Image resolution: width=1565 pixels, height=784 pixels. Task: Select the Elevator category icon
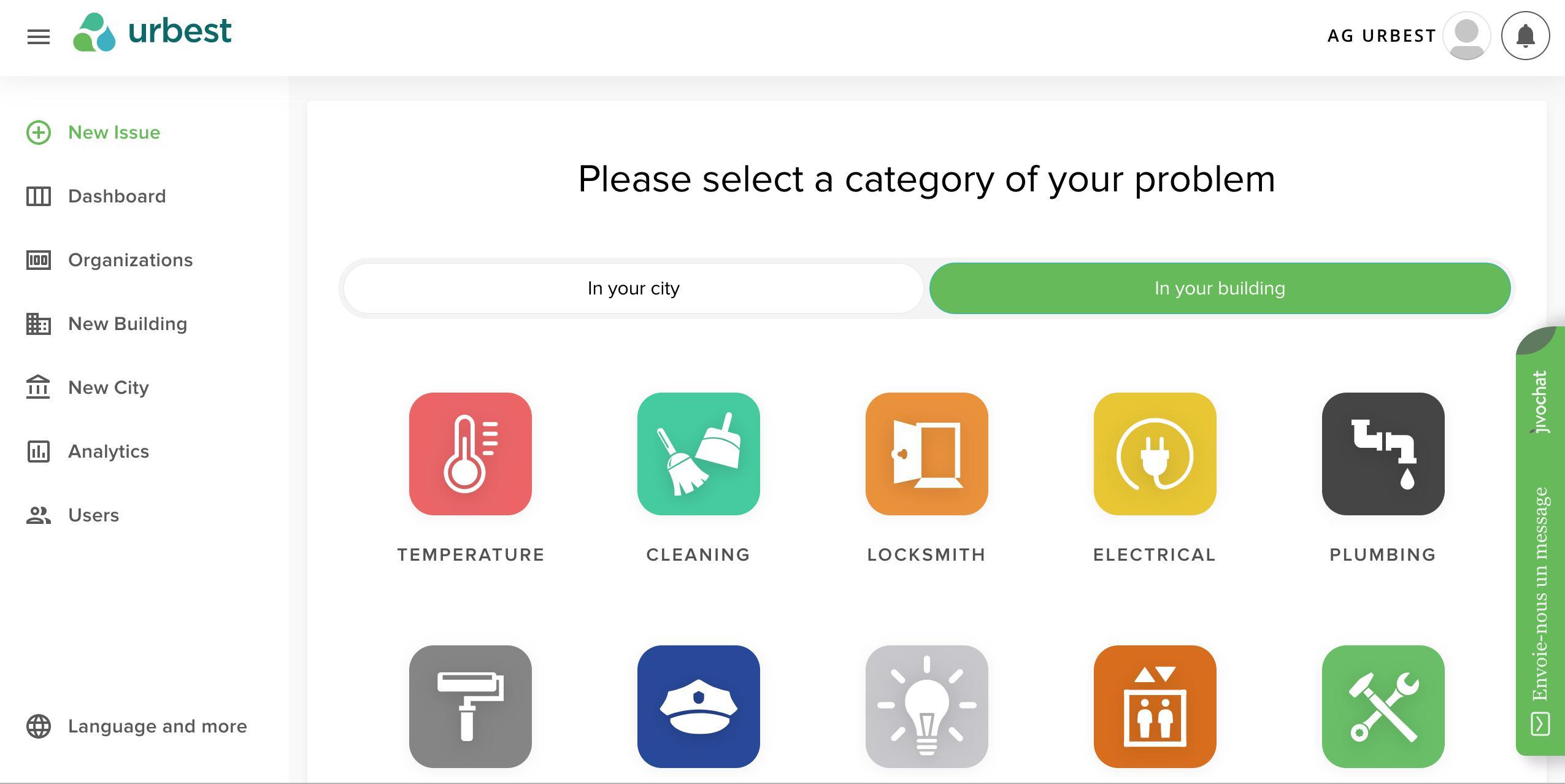(x=1155, y=706)
